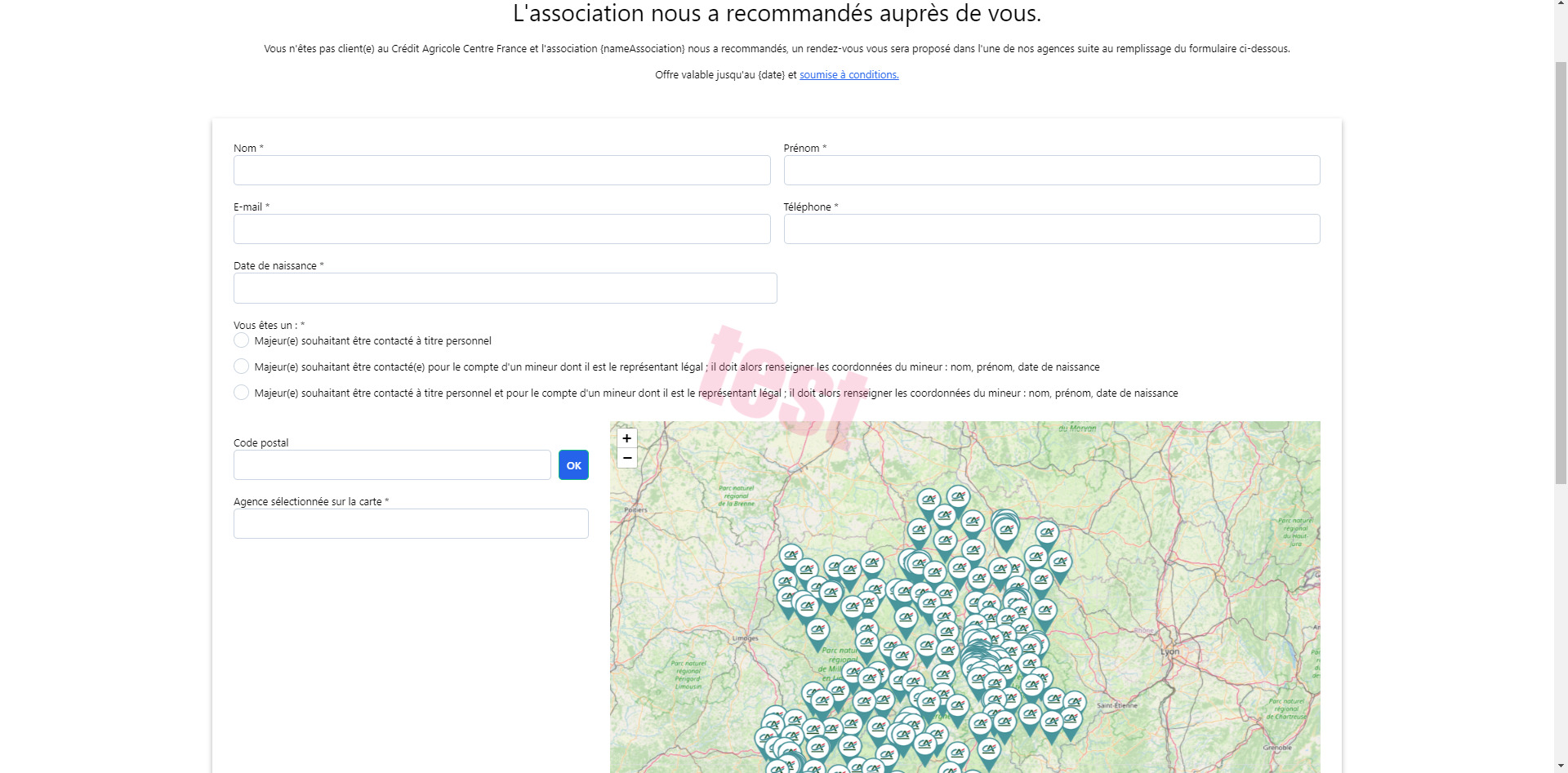Click the Date de naissance field

pos(505,288)
